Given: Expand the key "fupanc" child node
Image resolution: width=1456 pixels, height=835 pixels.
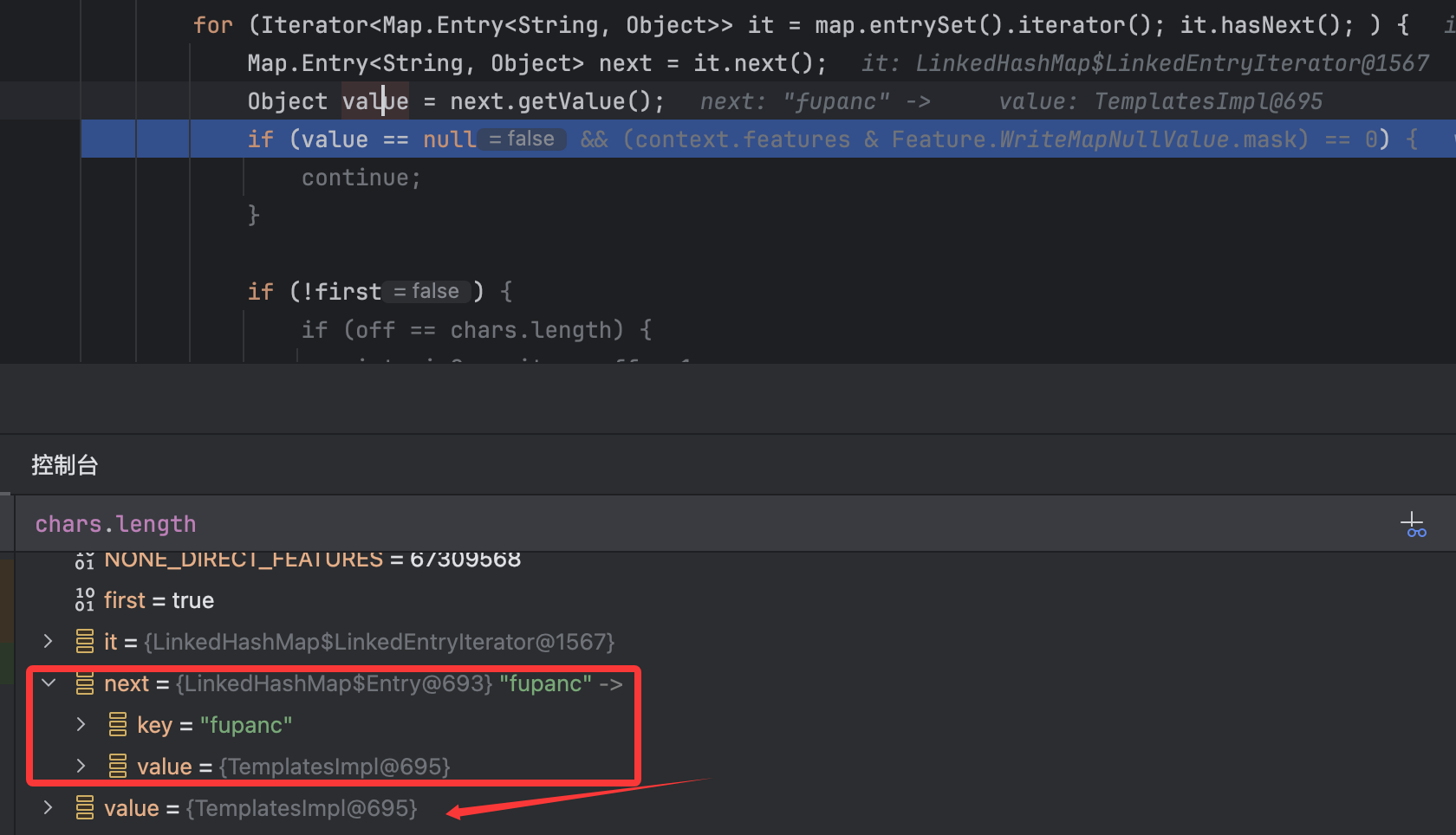Looking at the screenshot, I should (81, 724).
